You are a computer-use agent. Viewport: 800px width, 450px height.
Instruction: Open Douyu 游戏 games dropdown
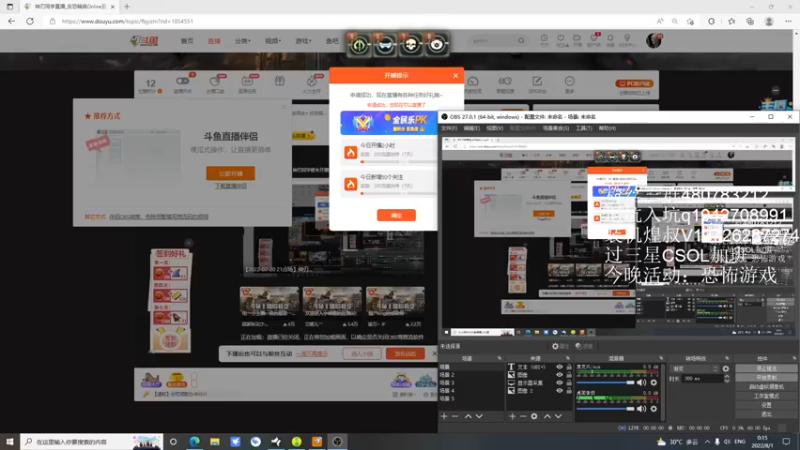pos(303,41)
